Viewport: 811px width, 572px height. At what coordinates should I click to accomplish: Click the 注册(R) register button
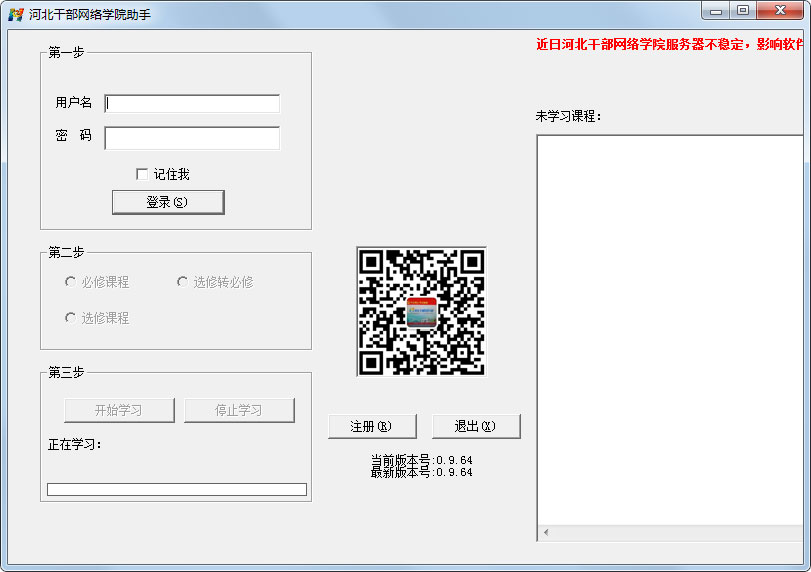(x=372, y=426)
